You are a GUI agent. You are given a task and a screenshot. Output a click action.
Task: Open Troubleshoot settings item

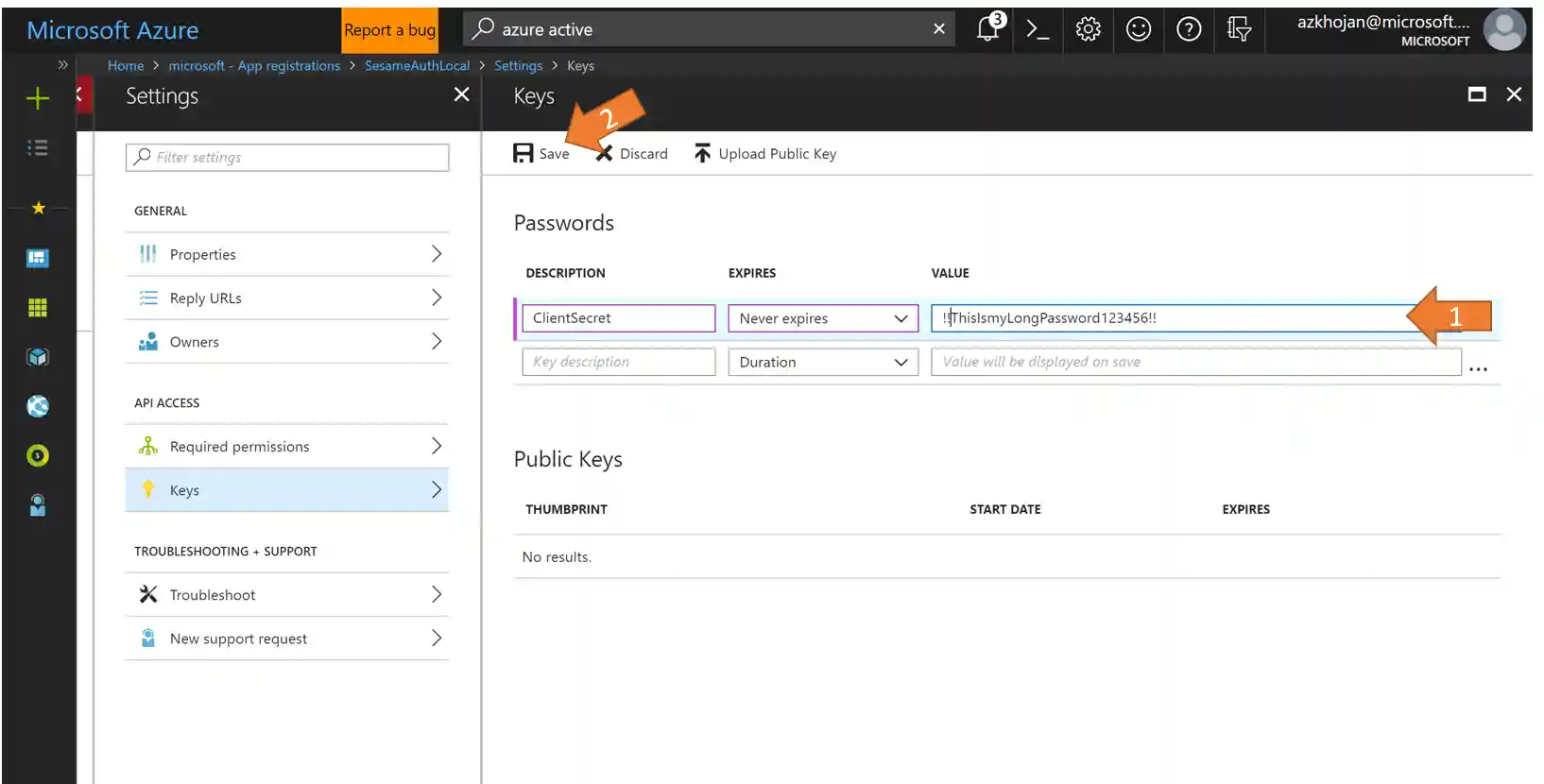tap(287, 594)
